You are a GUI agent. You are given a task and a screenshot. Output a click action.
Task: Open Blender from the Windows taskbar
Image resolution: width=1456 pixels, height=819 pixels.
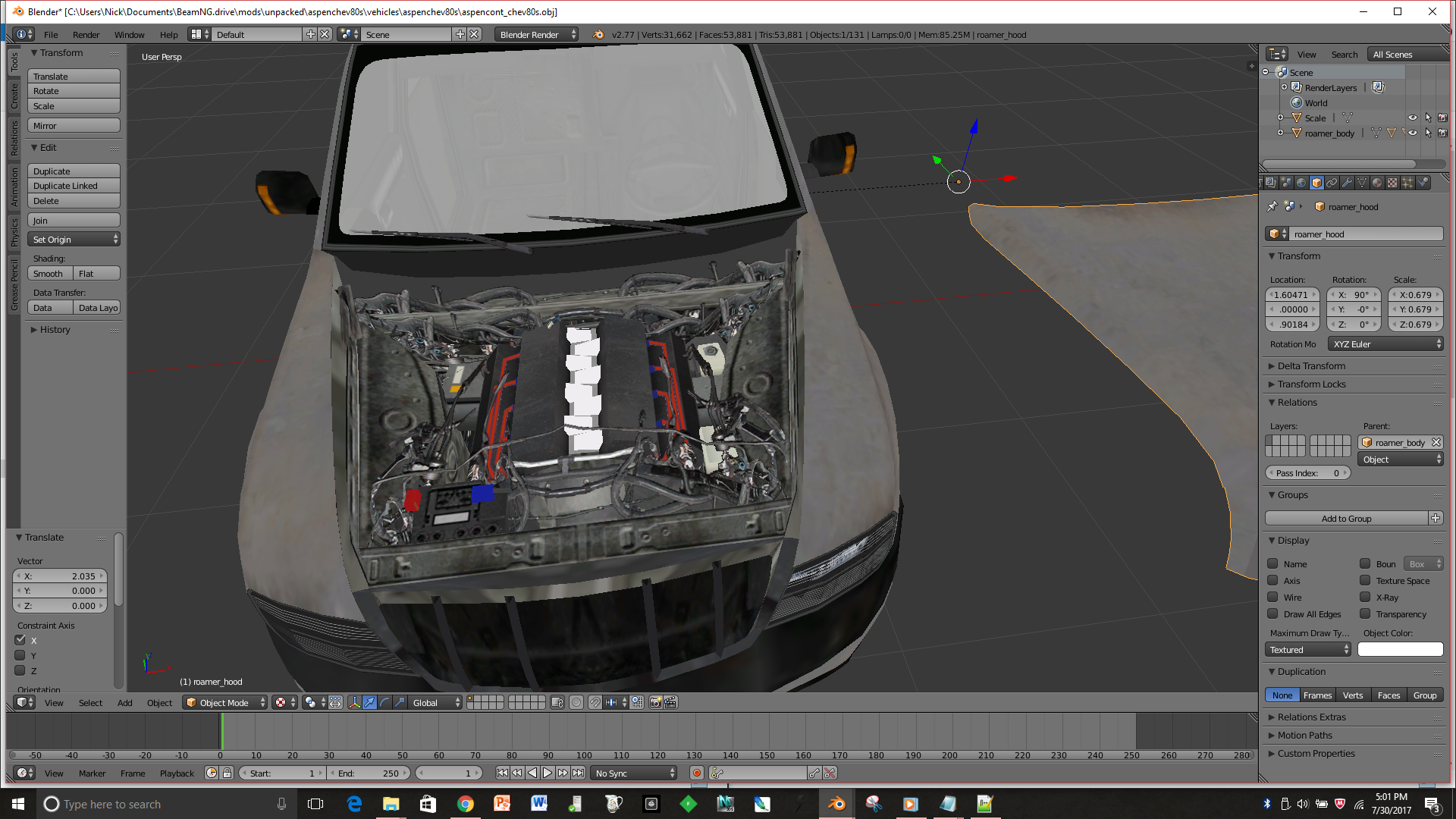pyautogui.click(x=837, y=804)
